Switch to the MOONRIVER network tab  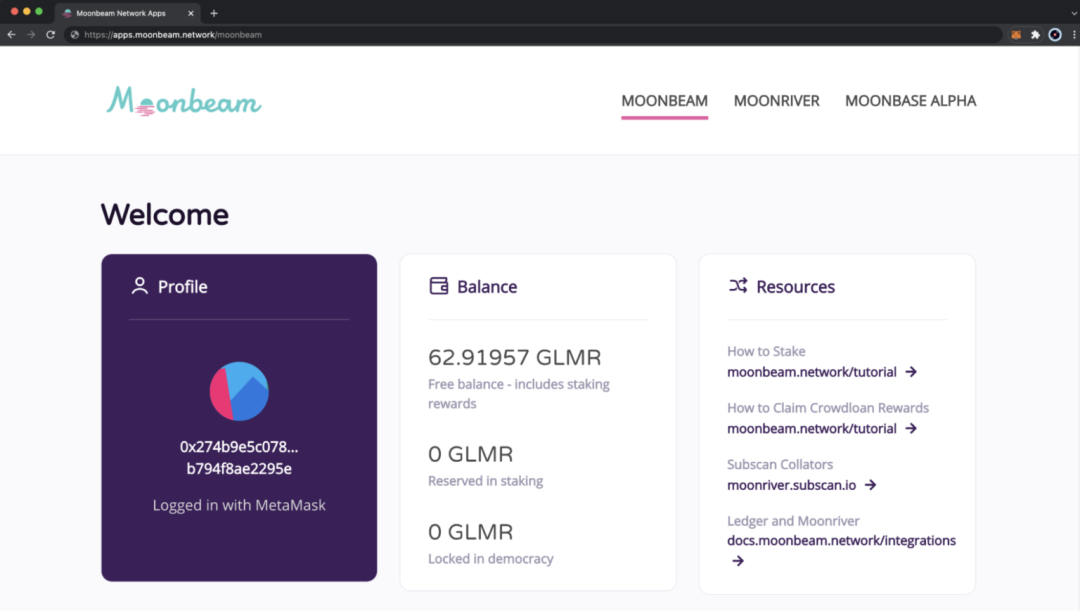coord(776,101)
